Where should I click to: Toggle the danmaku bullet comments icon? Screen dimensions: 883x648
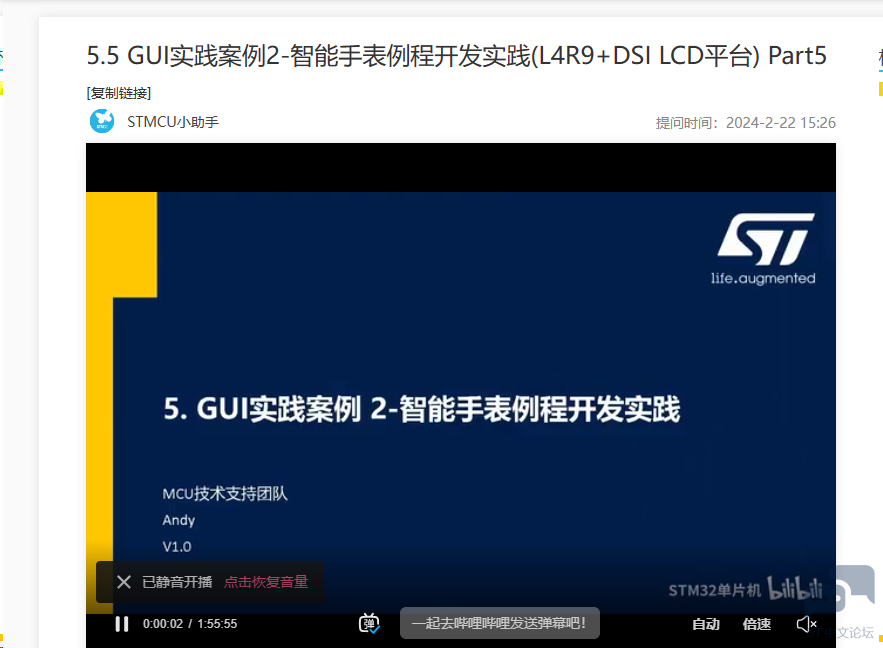(369, 624)
